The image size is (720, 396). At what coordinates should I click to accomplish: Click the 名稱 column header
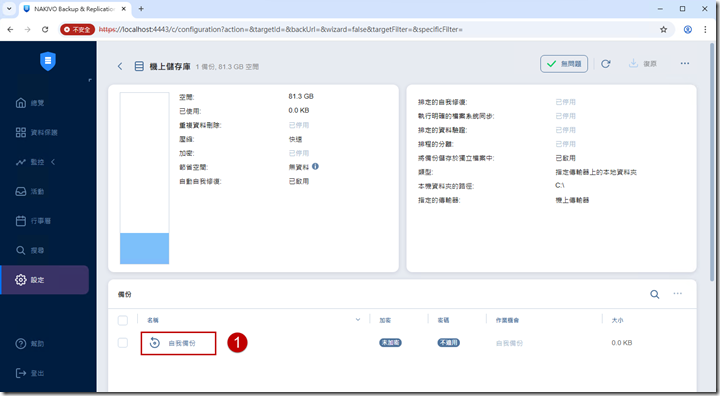coord(153,320)
